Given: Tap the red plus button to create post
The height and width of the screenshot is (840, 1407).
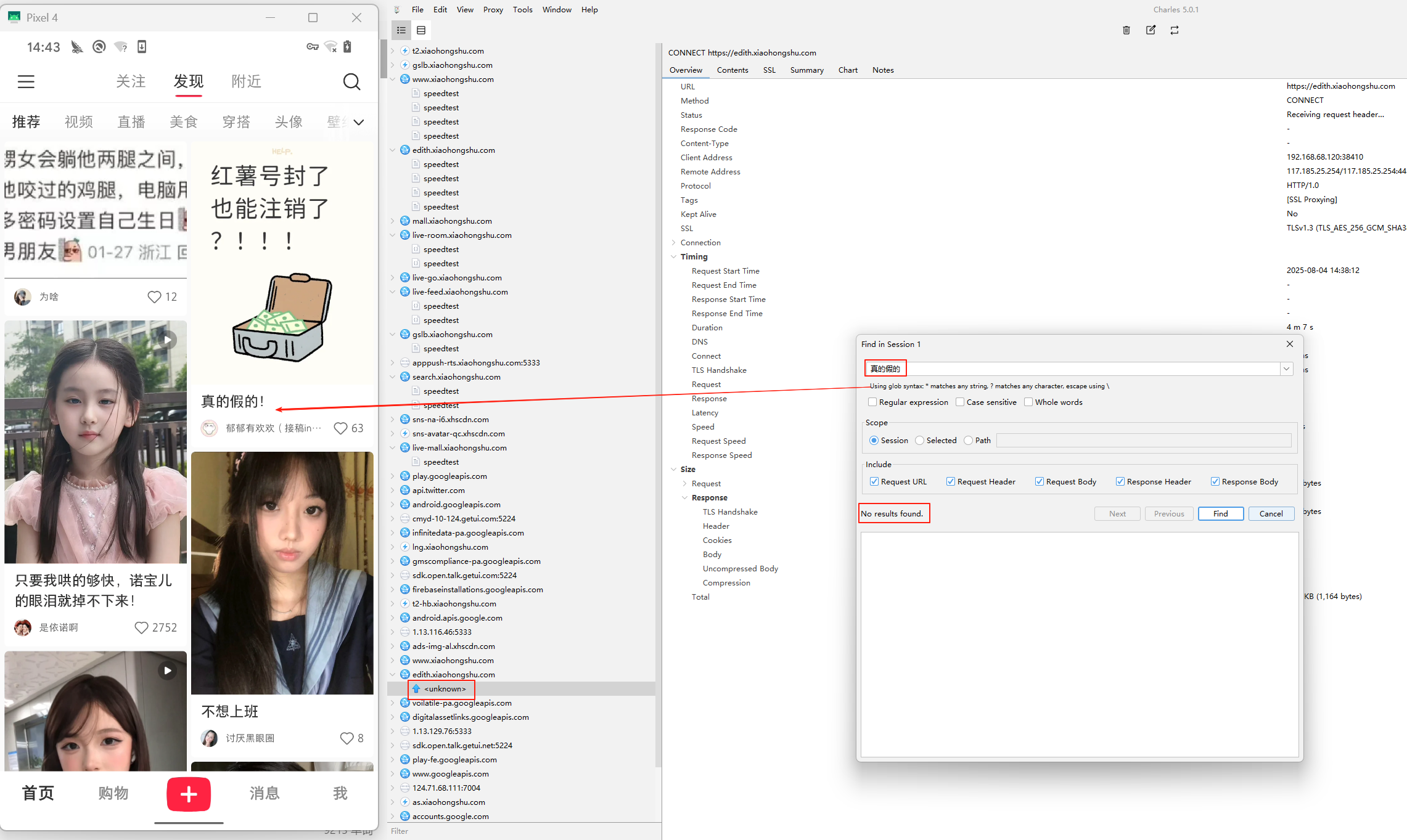Looking at the screenshot, I should click(x=188, y=794).
